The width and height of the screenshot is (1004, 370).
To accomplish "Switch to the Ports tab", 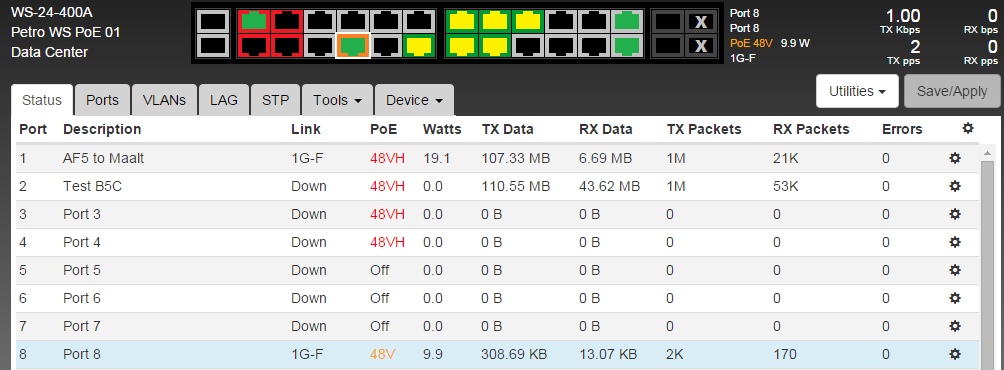I will (102, 101).
